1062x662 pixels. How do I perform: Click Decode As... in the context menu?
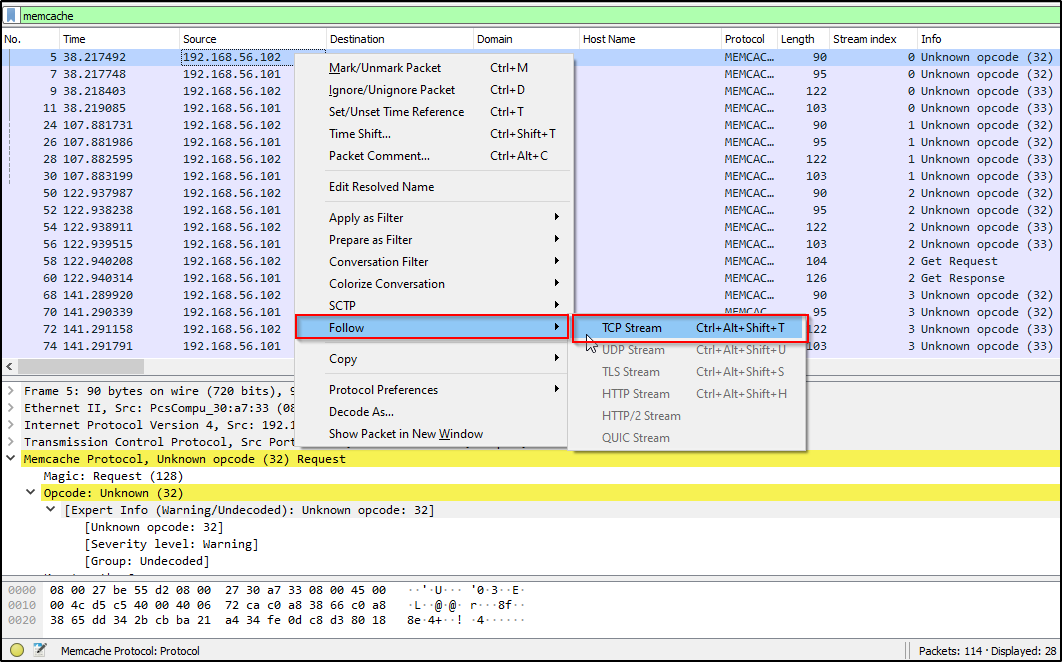coord(361,412)
